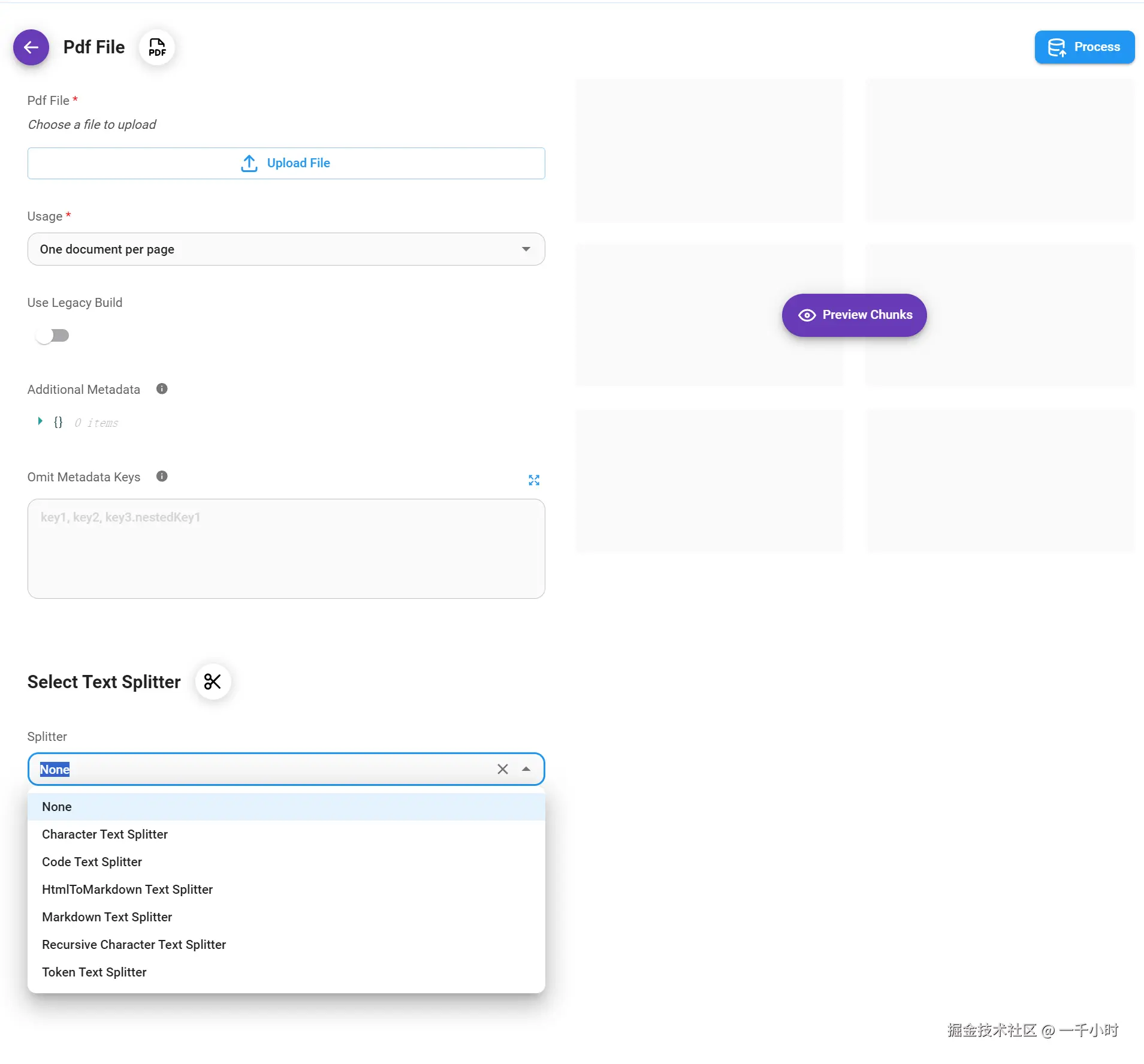Click the Additional Metadata info icon
The height and width of the screenshot is (1064, 1144).
pos(162,389)
